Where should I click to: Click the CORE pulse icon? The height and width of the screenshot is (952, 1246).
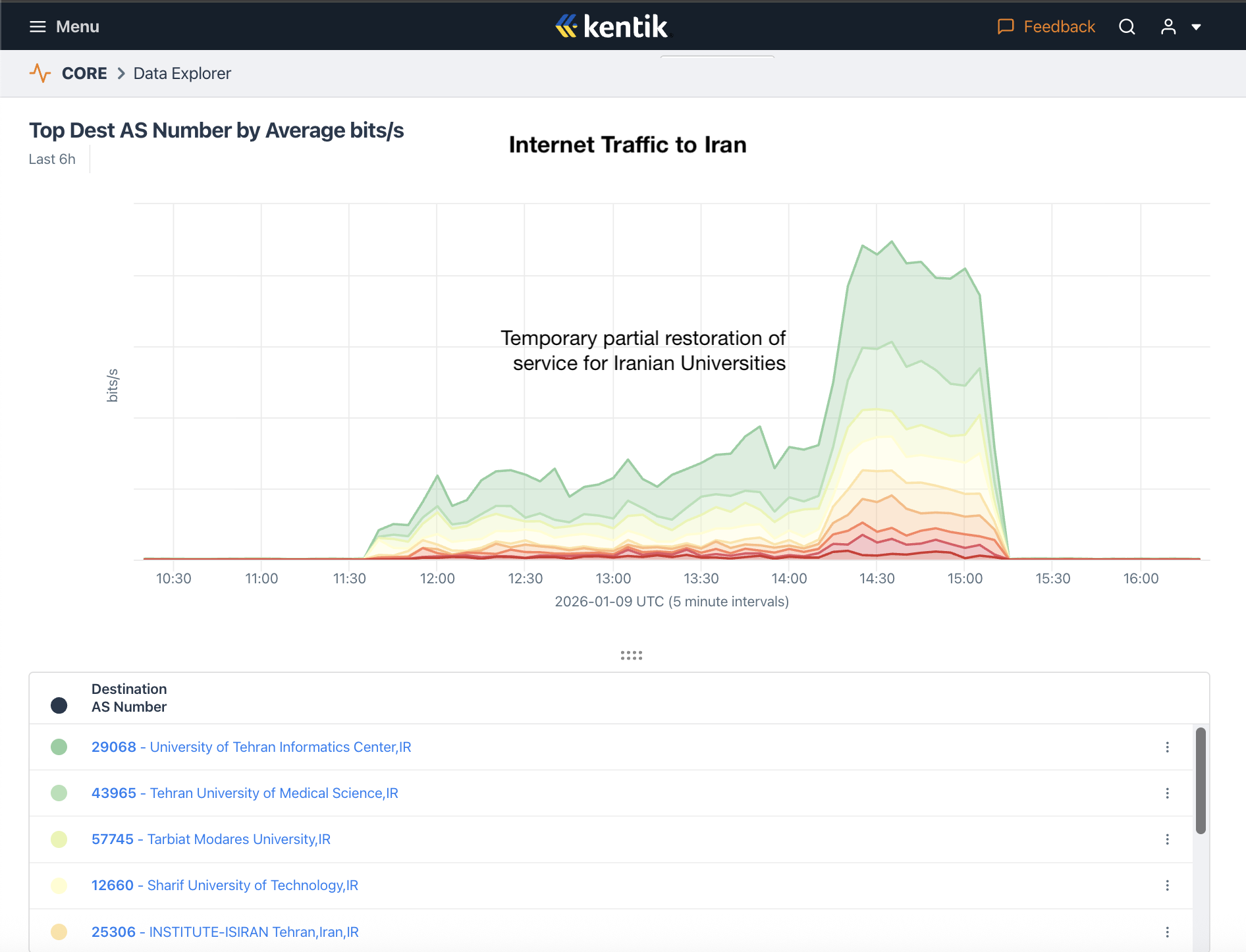(40, 73)
